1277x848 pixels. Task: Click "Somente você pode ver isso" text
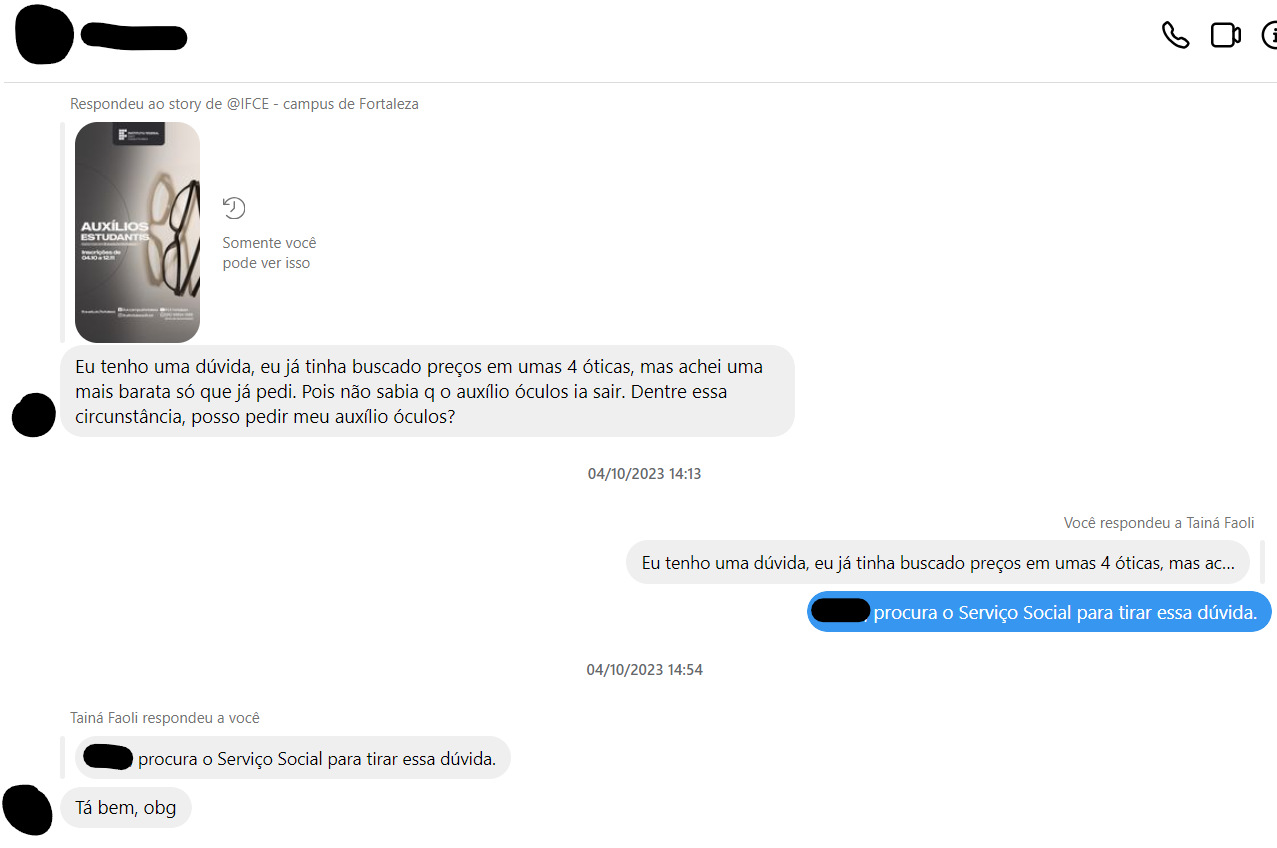coord(269,253)
